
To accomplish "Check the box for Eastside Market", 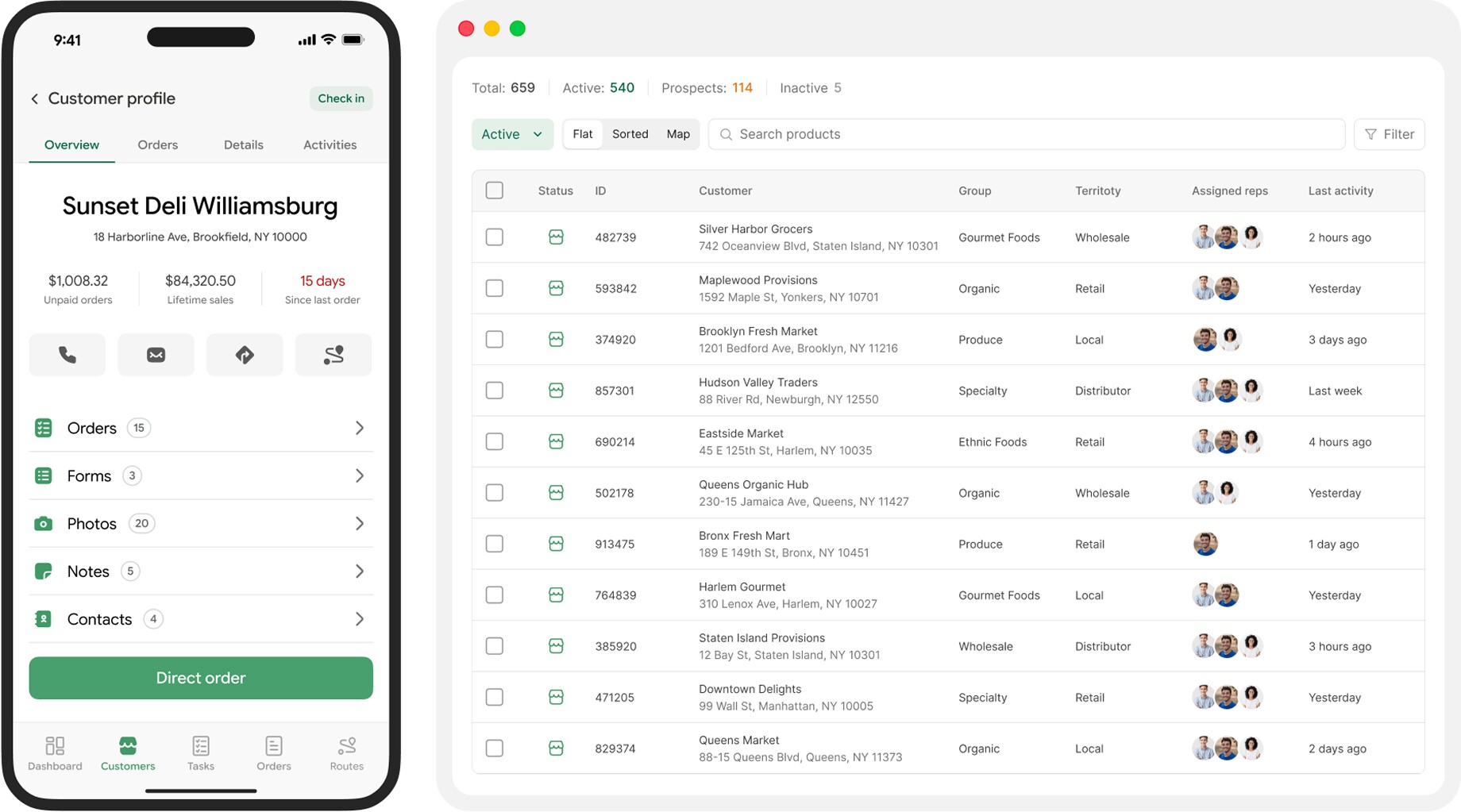I will 495,441.
